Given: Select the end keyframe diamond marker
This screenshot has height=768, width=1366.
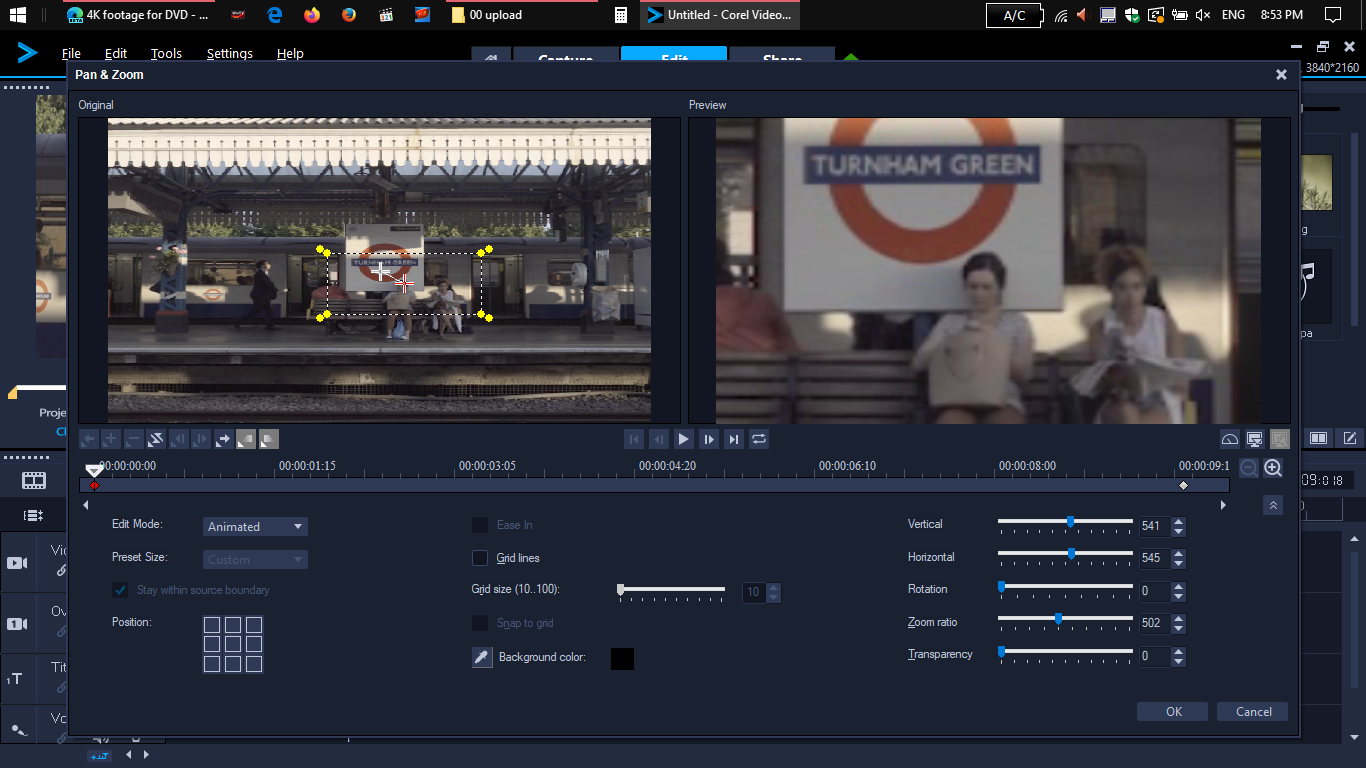Looking at the screenshot, I should pos(1184,485).
